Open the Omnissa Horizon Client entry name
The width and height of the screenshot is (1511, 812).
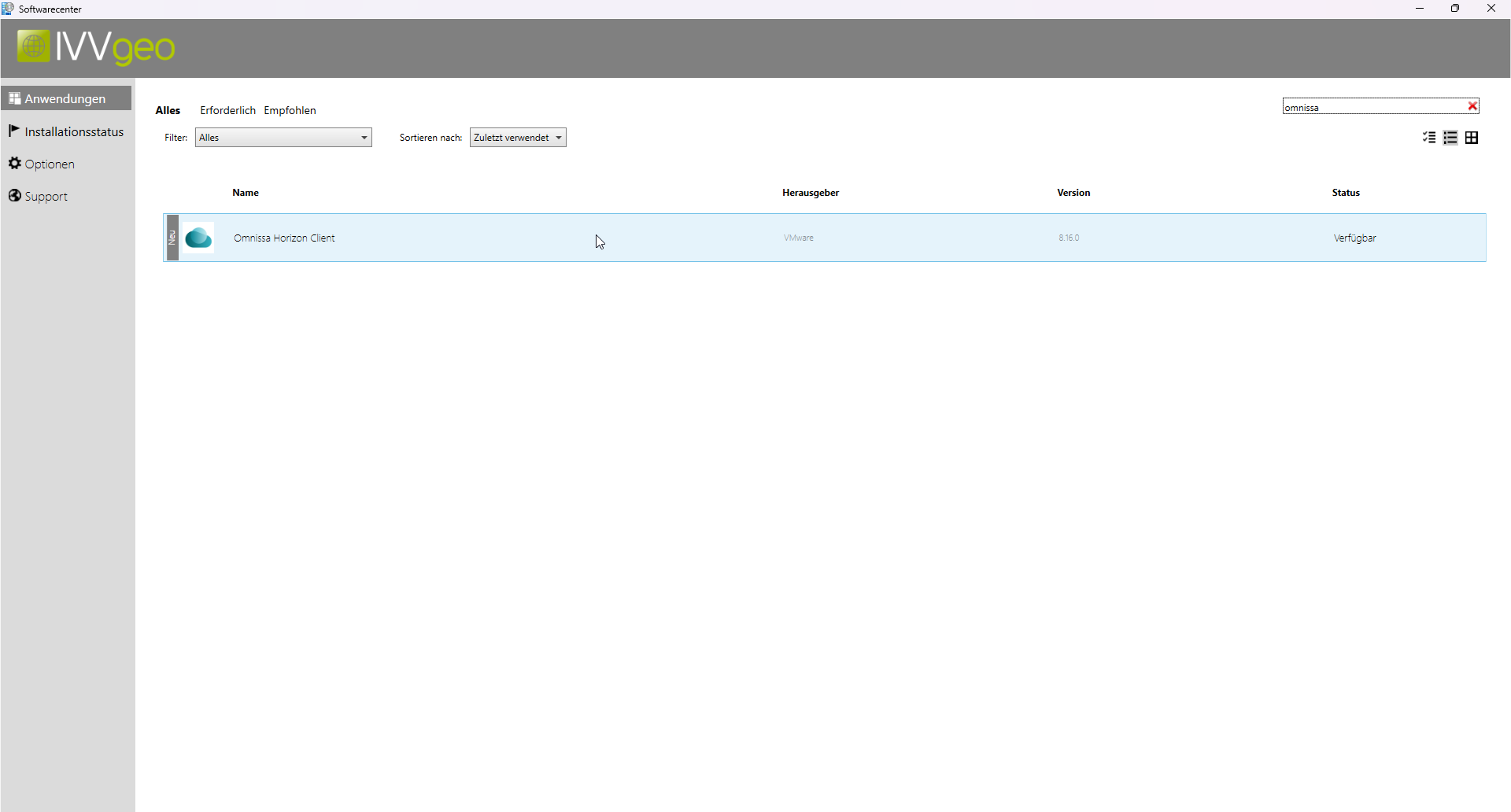point(284,238)
